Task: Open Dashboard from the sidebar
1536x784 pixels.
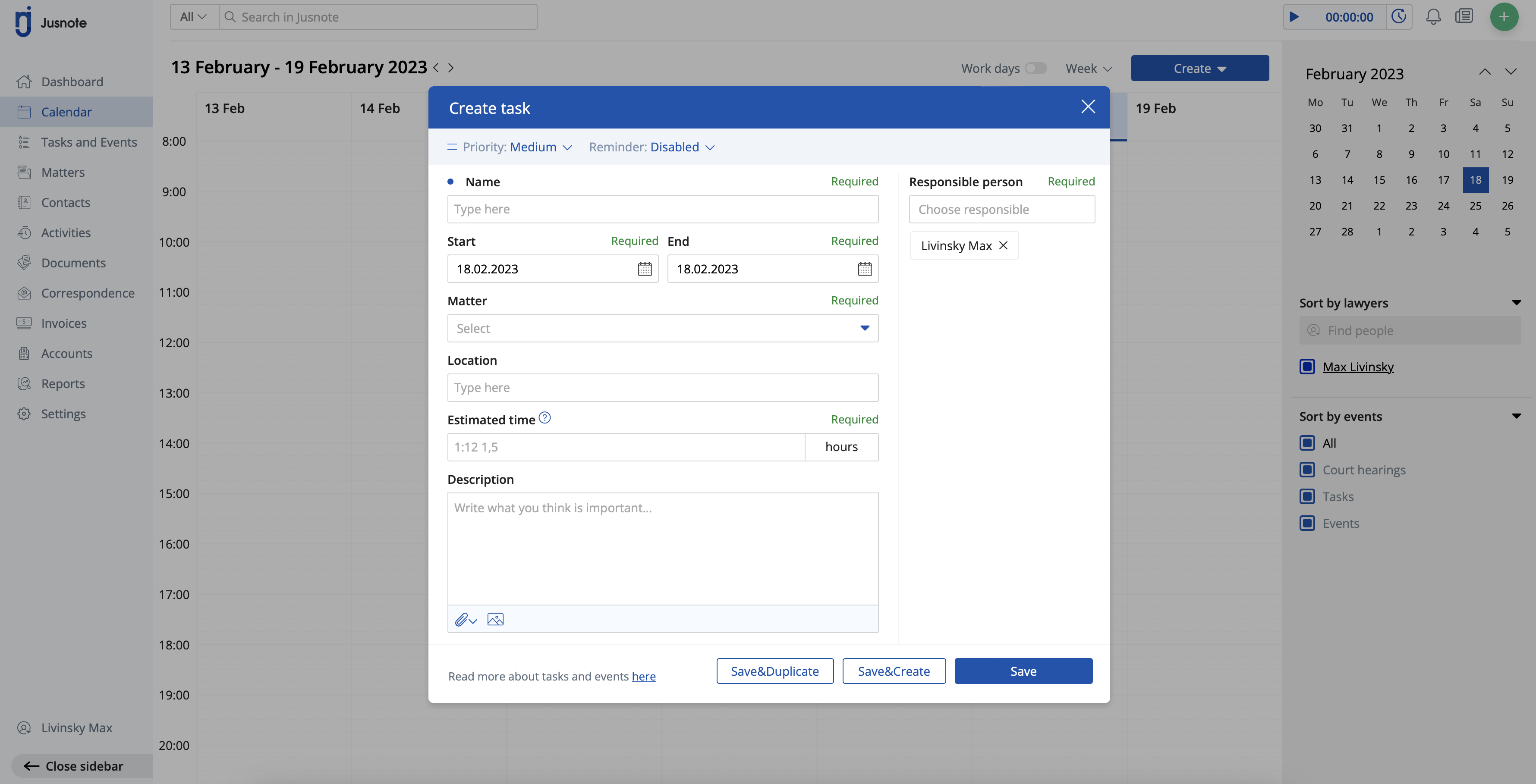Action: (x=72, y=82)
